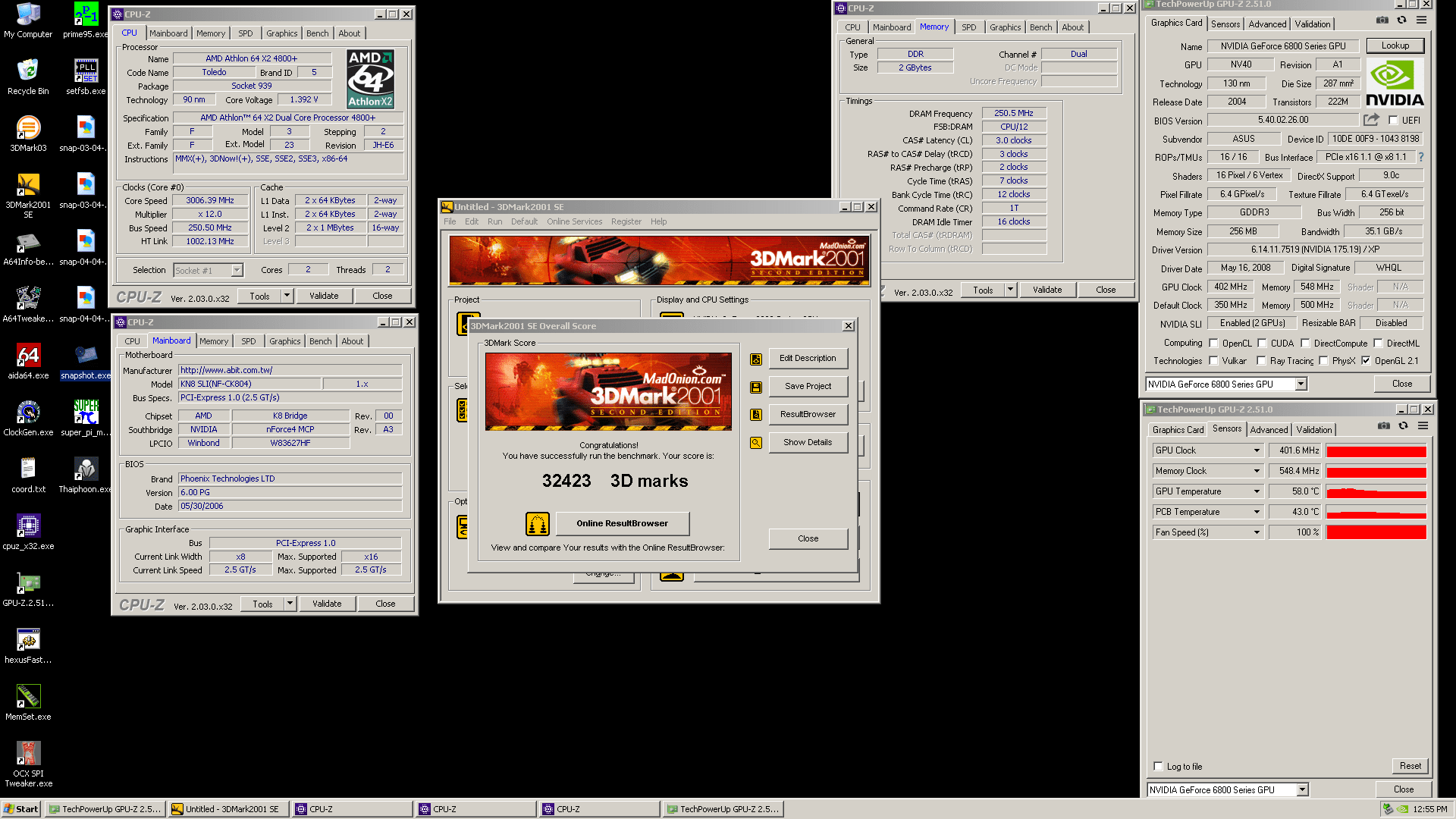
Task: Click the Fan Speed sensor graph bar
Action: click(1376, 532)
